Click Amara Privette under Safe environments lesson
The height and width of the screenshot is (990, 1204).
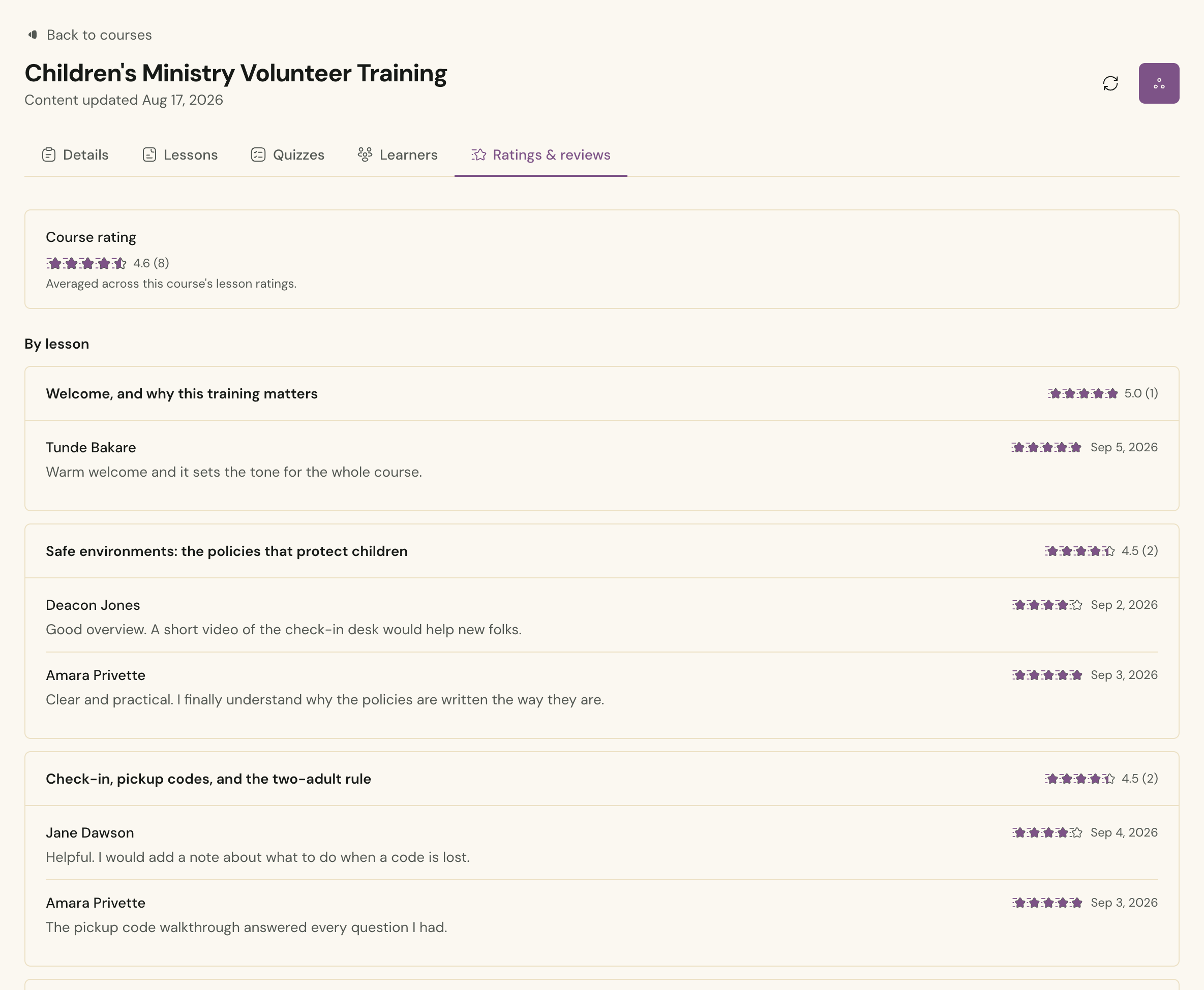coord(95,674)
